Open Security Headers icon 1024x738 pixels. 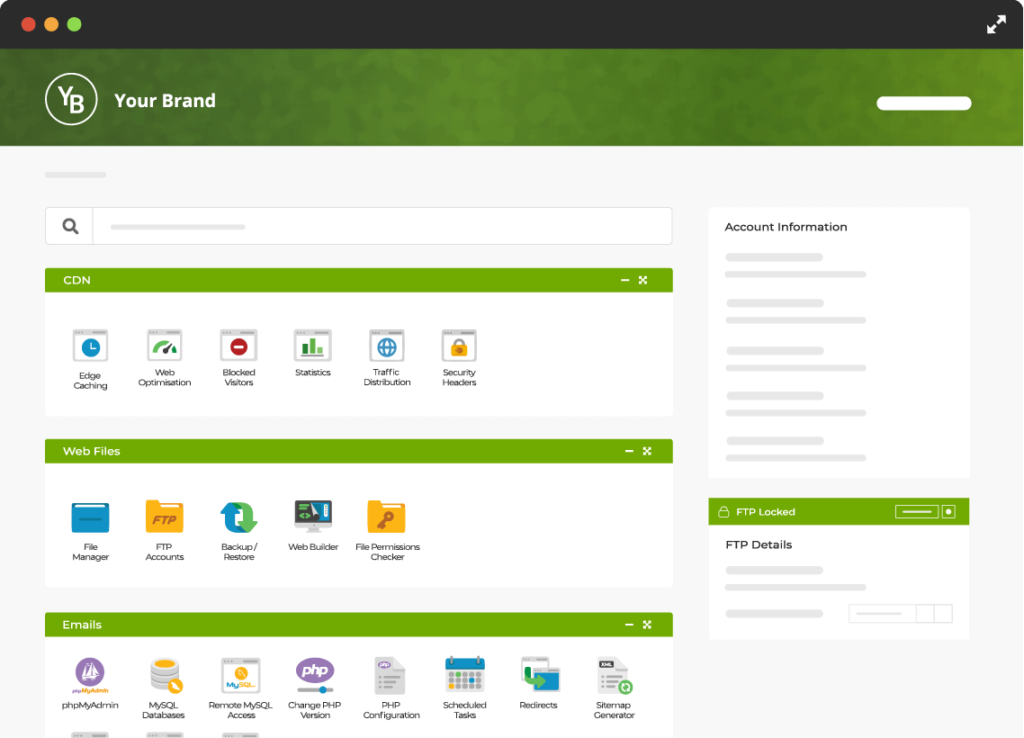(x=459, y=347)
